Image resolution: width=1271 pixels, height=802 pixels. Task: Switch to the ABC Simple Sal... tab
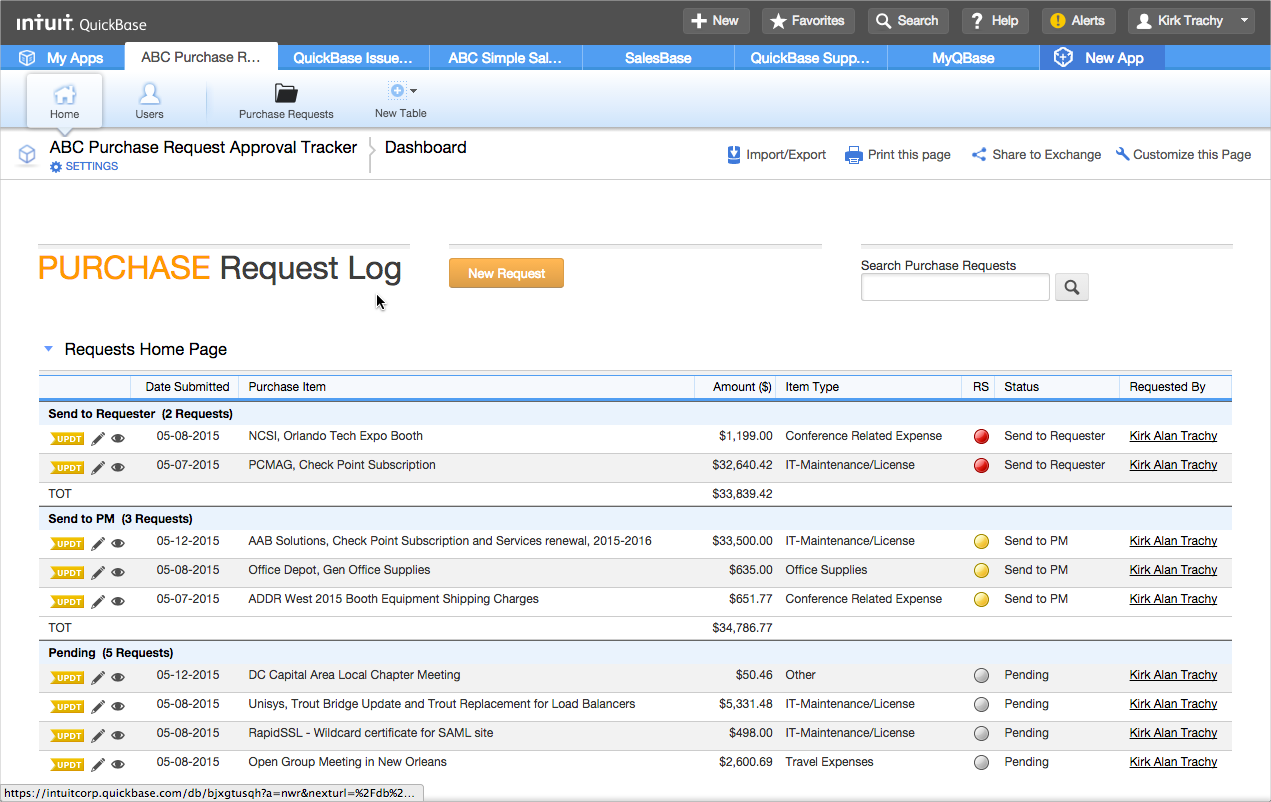coord(506,58)
